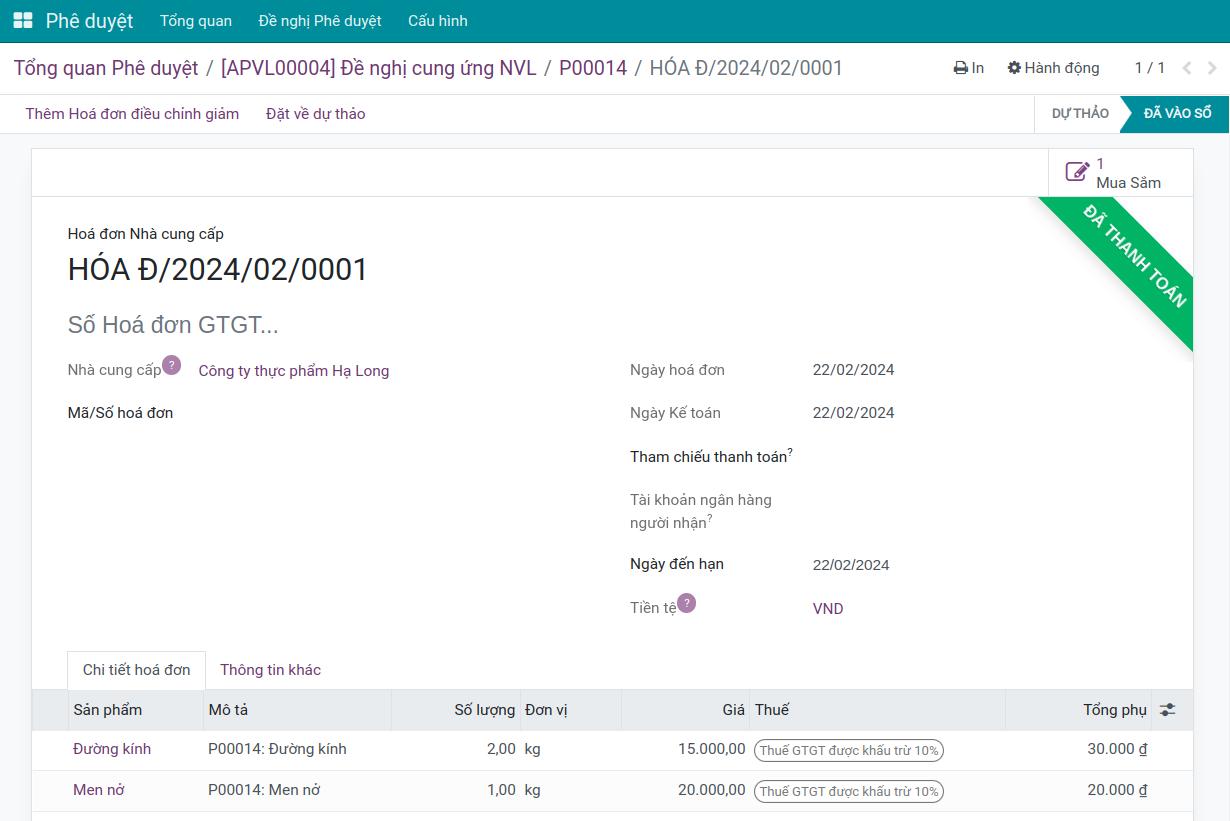Image resolution: width=1230 pixels, height=821 pixels.
Task: Click the Ngày Kế toán date value
Action: tap(854, 413)
